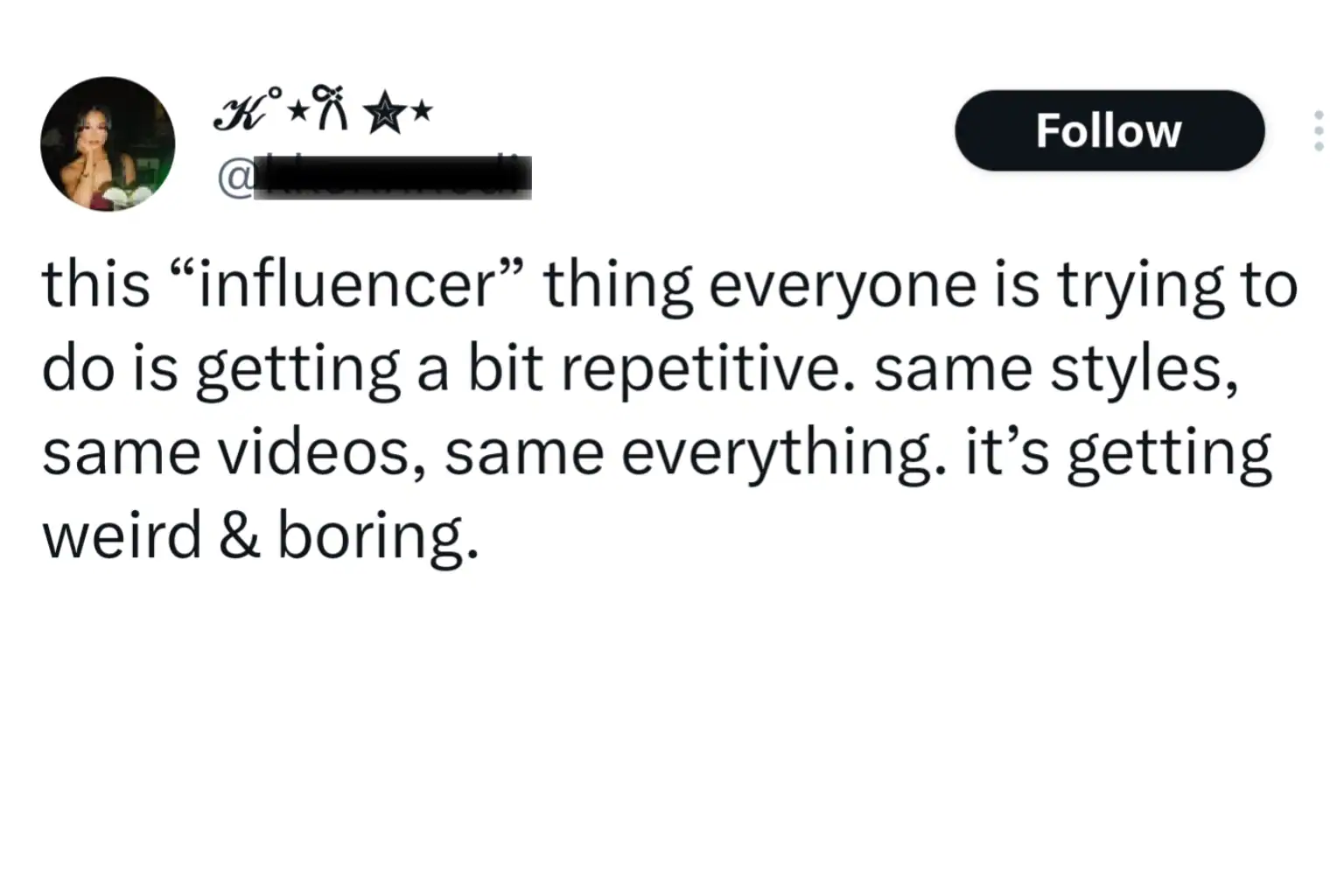Click the word "influencer" in the tweet

tap(347, 285)
